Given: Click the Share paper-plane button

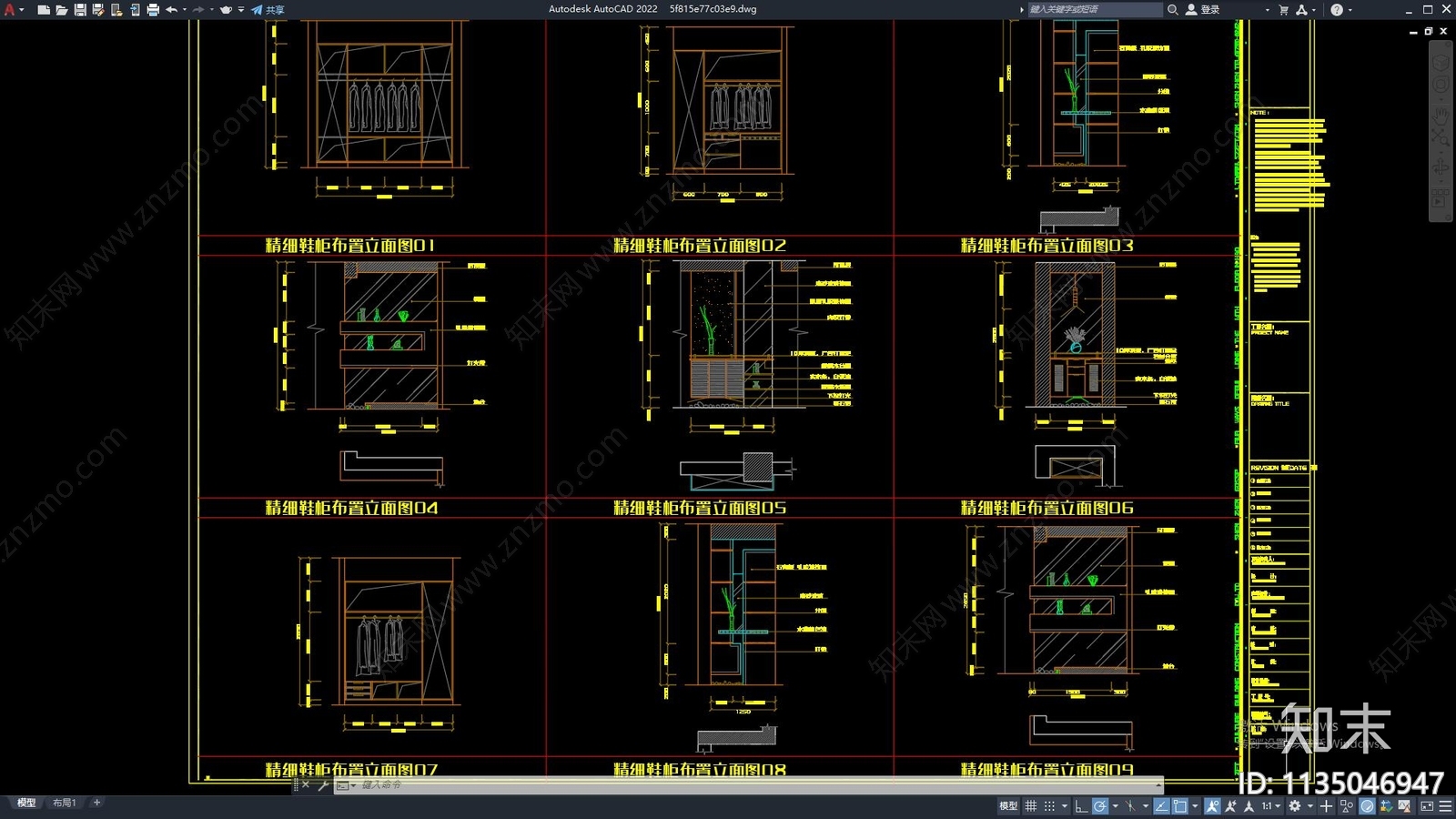Looking at the screenshot, I should pos(268,9).
